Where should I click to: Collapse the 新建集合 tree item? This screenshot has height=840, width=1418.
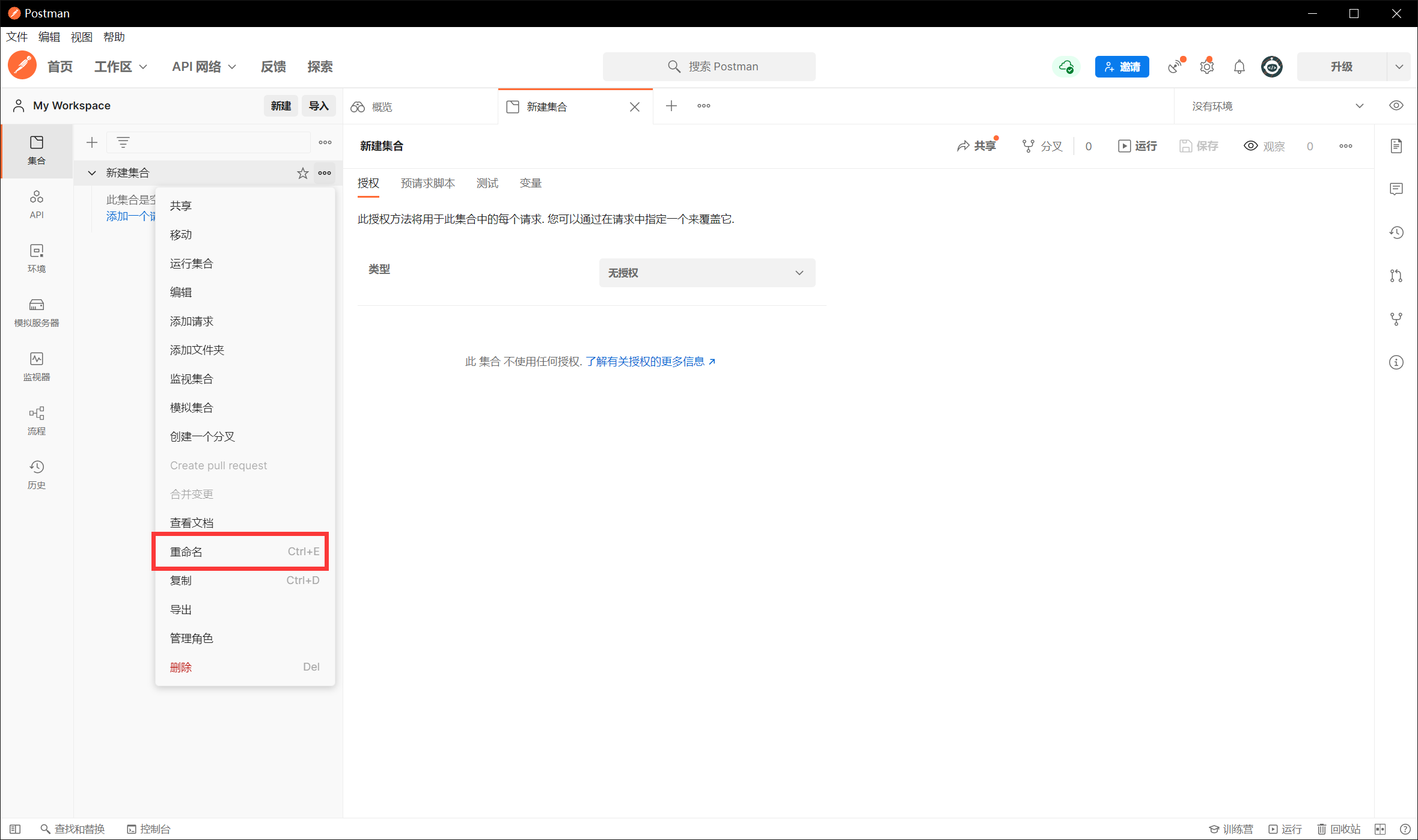pos(92,173)
